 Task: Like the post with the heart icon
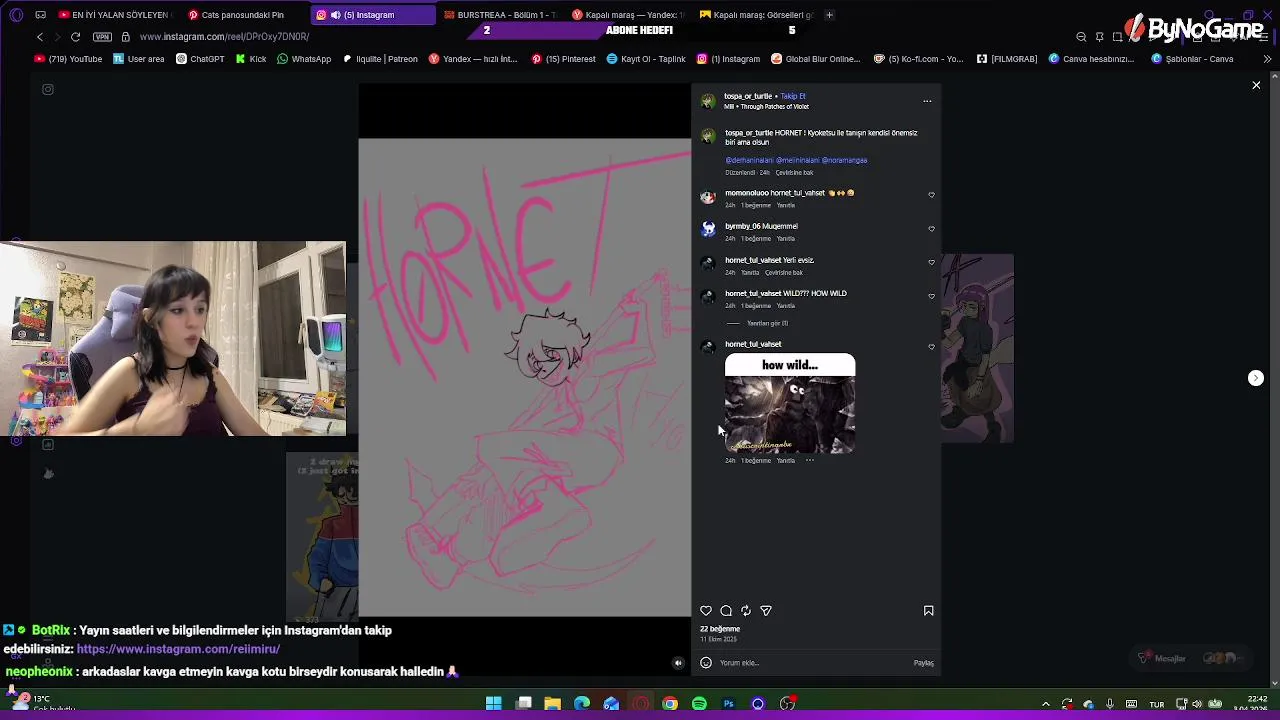(x=706, y=611)
